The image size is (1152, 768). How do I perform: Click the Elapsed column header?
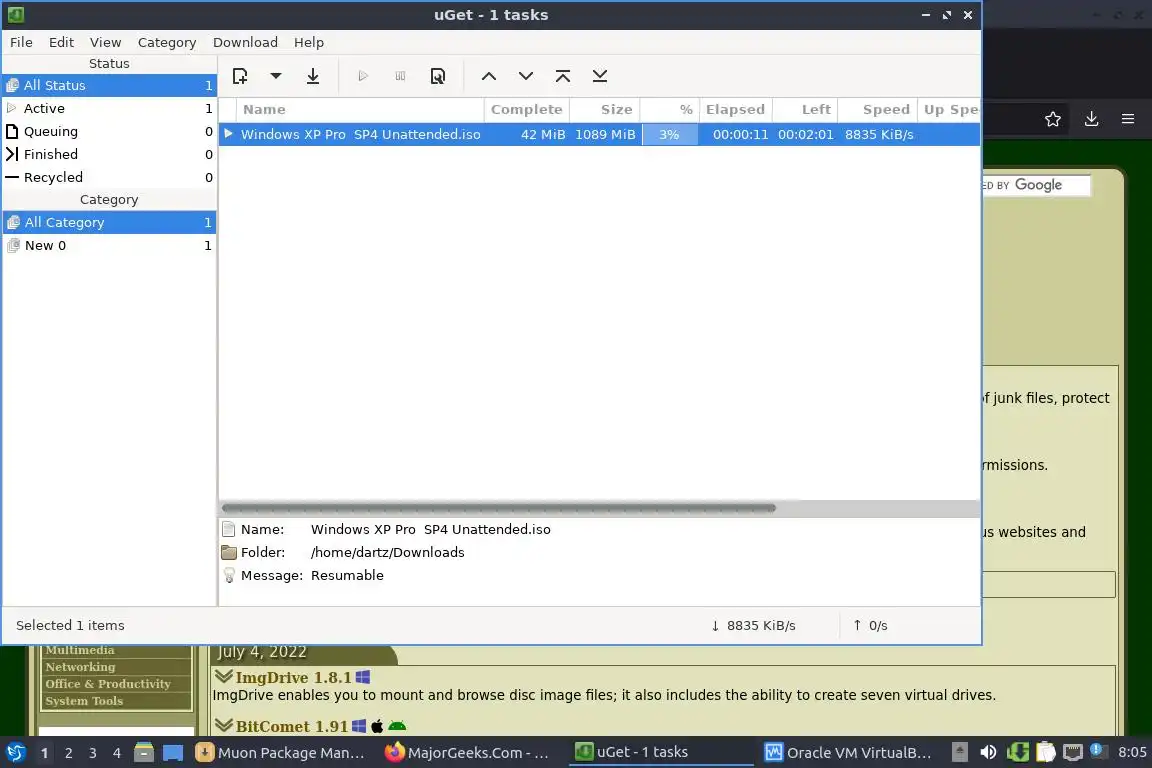point(735,110)
